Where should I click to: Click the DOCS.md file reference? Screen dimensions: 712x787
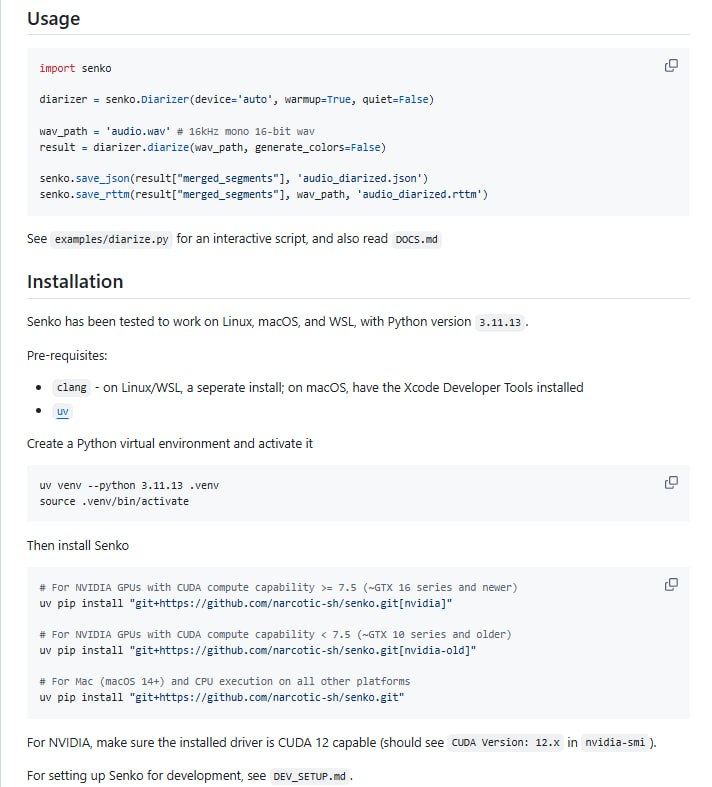[x=416, y=241]
